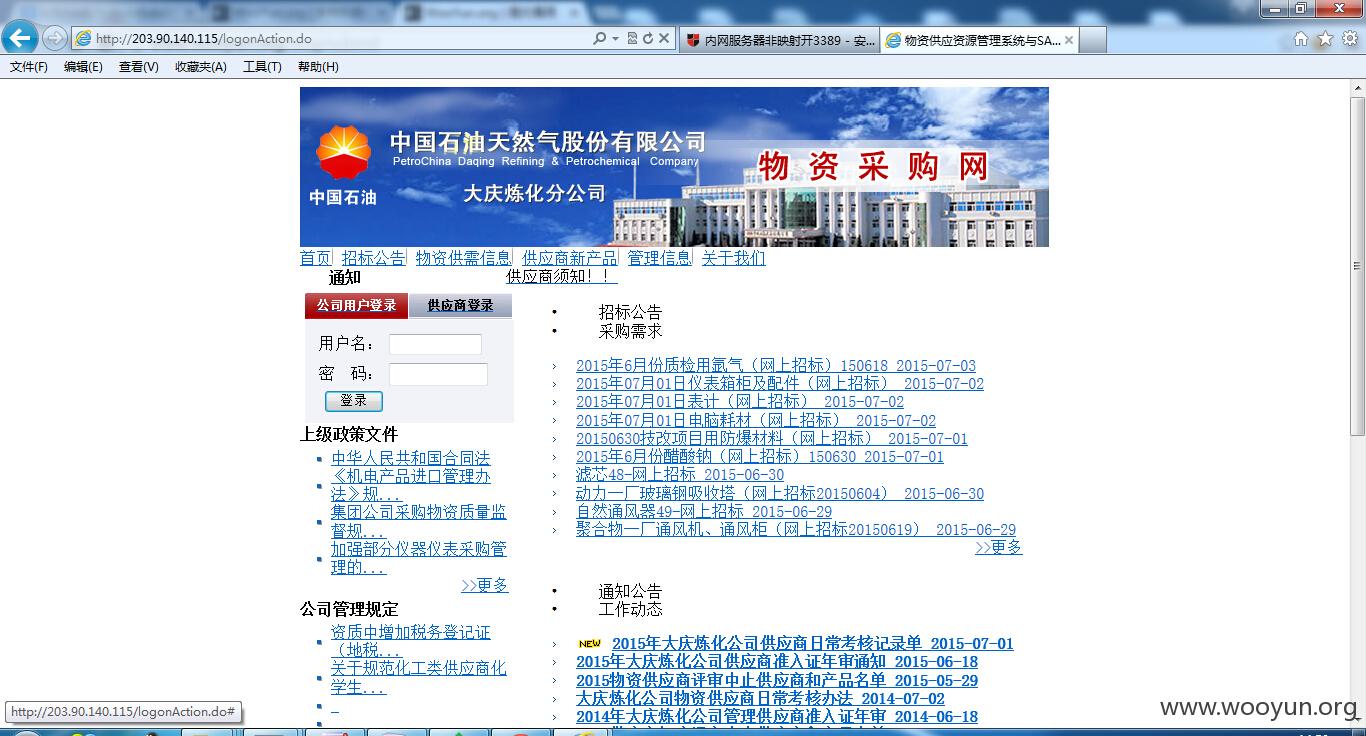Screen dimensions: 1366x736
Task: Open 供应商新产品 navigation link
Action: coord(569,258)
